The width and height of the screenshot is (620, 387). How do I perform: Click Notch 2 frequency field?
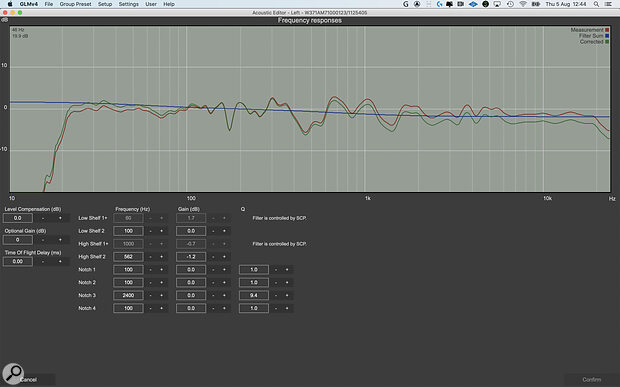(x=128, y=283)
